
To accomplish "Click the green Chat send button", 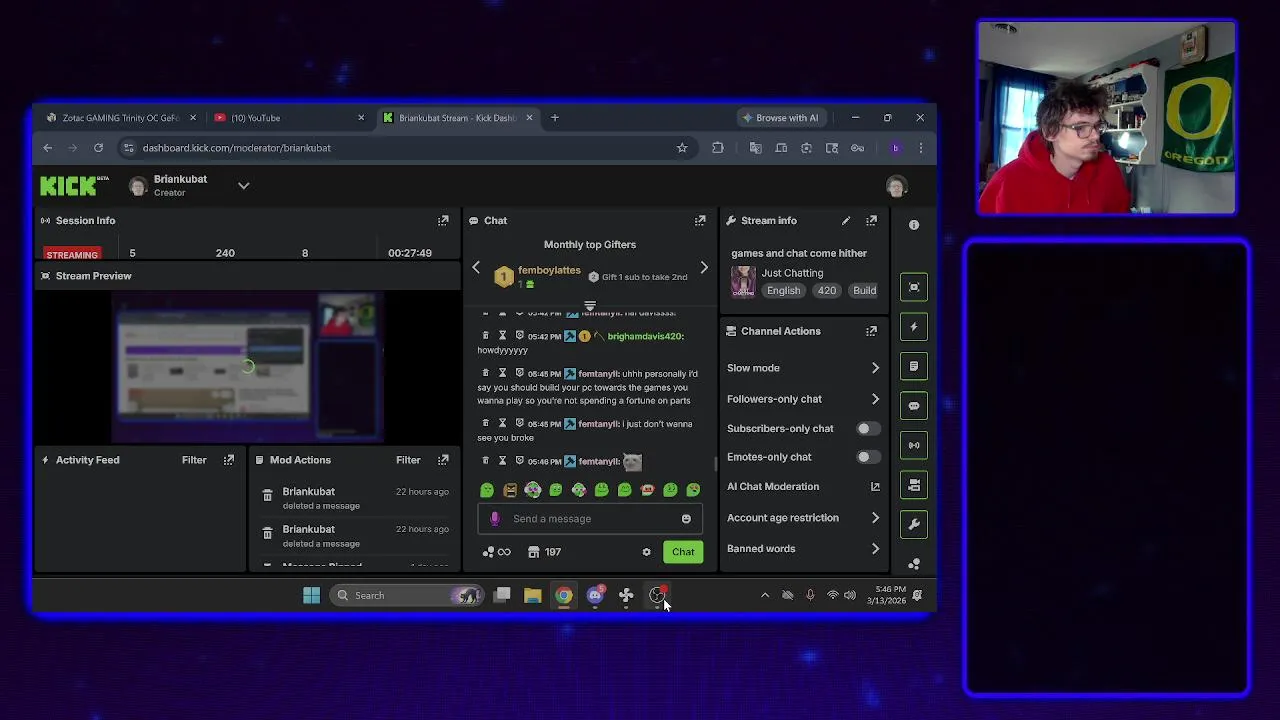I will tap(683, 552).
